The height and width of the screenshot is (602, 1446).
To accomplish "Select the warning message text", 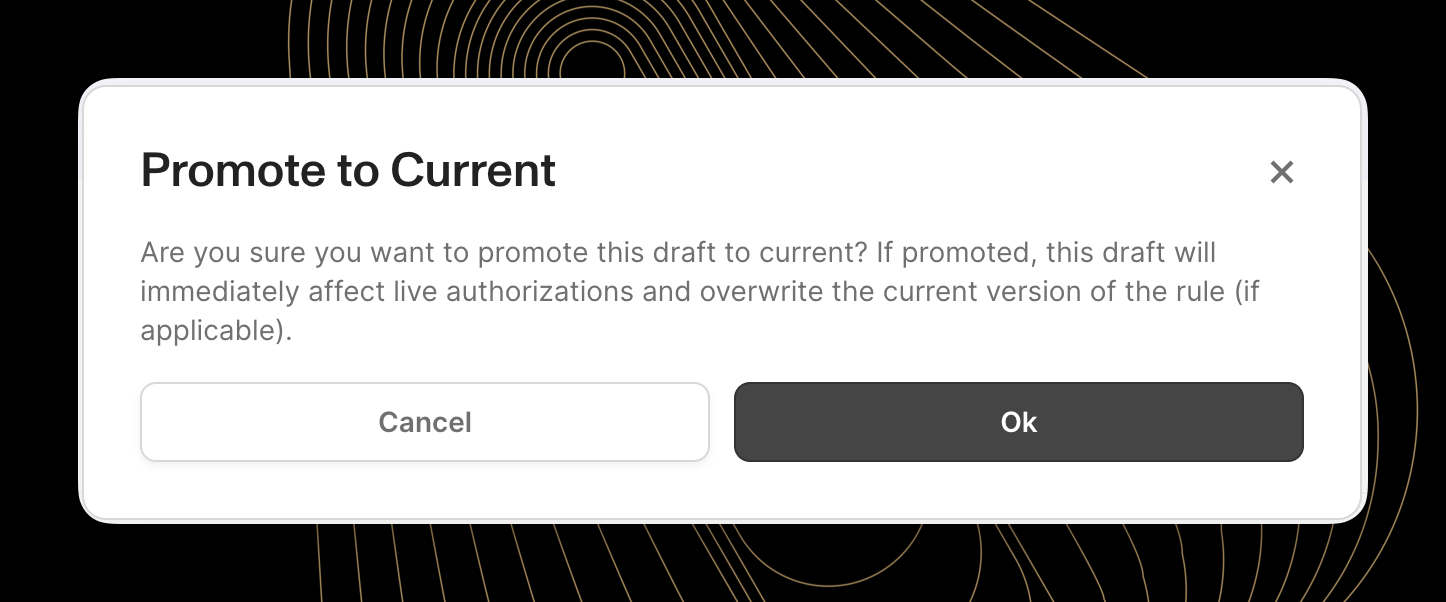I will tap(700, 291).
